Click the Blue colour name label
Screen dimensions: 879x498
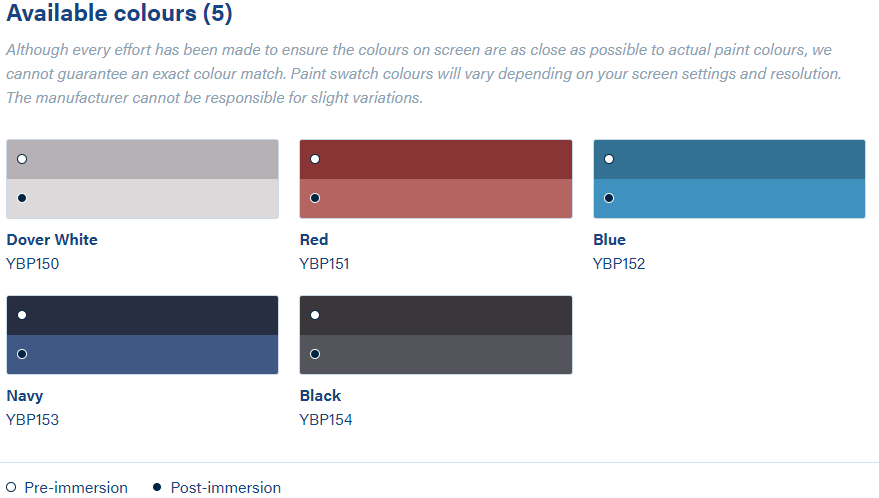click(609, 240)
